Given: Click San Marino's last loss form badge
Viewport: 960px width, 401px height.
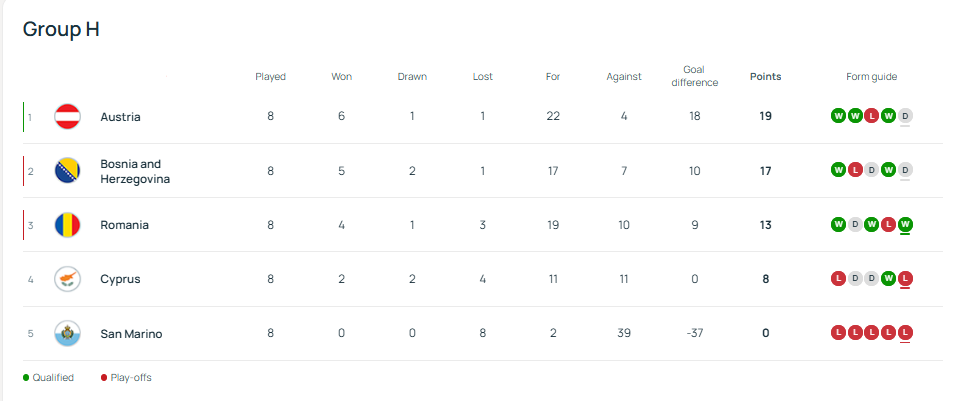Looking at the screenshot, I should click(905, 332).
